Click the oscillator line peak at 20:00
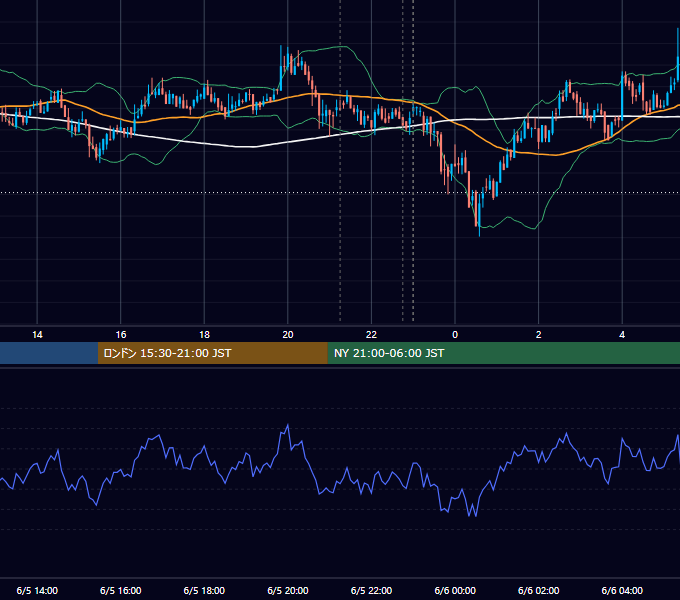 [288, 425]
